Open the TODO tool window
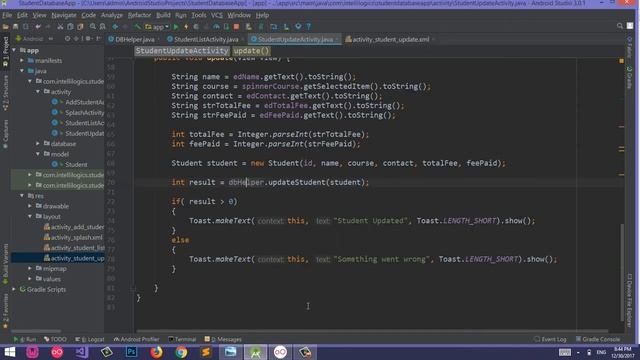Screen dimensions: 640x360 pos(55,340)
